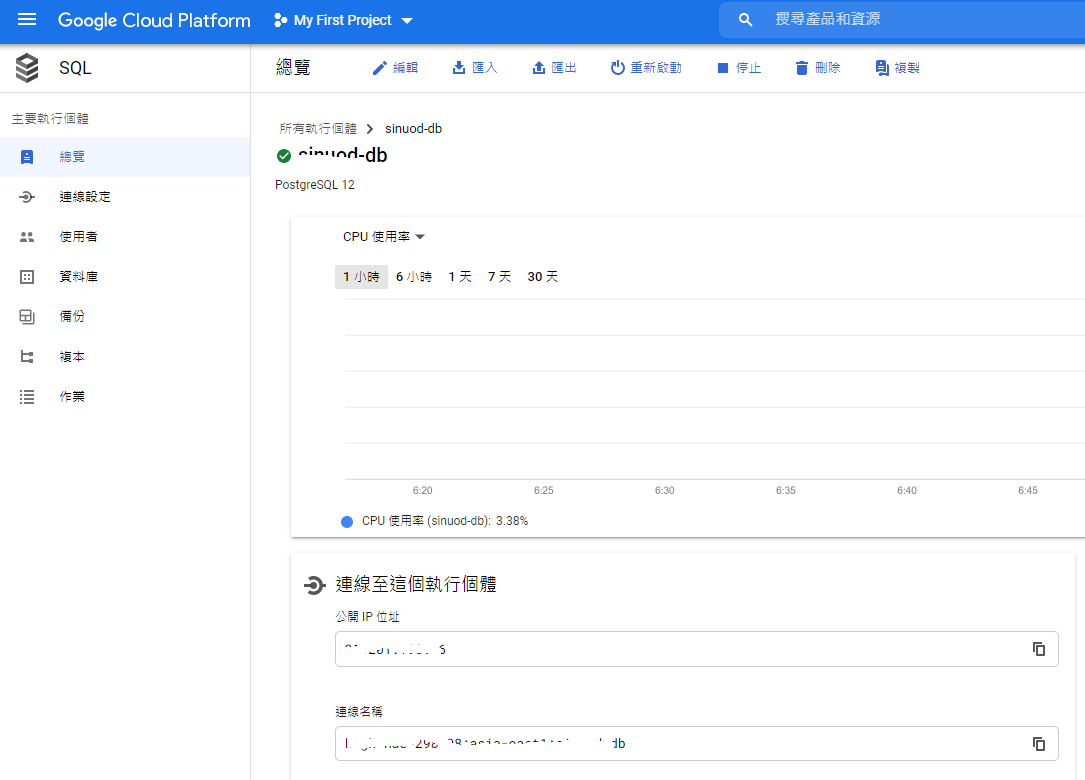The image size is (1085, 780).
Task: Click the SQL stacked layers logo icon
Action: click(27, 68)
